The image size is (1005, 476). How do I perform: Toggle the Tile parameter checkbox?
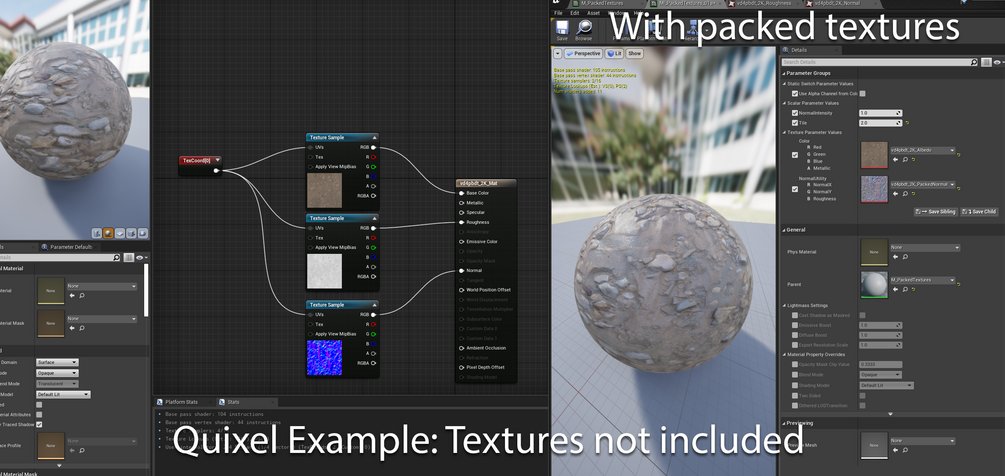pyautogui.click(x=795, y=123)
